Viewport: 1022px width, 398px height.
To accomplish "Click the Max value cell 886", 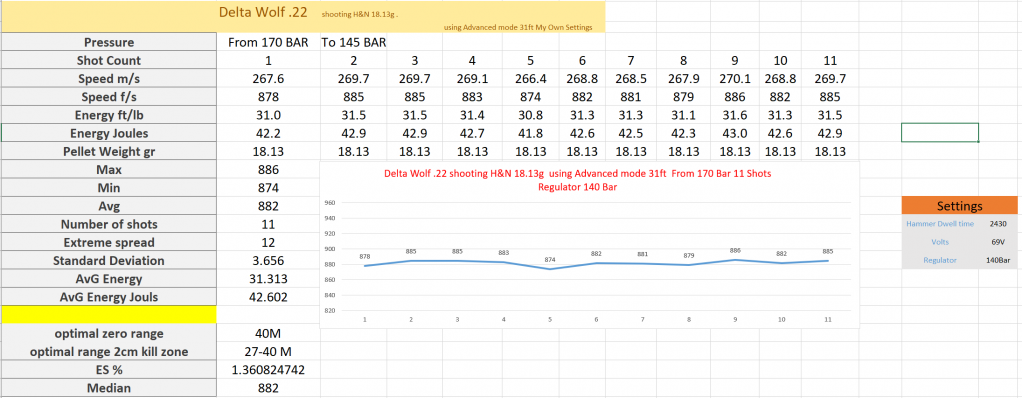I will pos(269,170).
